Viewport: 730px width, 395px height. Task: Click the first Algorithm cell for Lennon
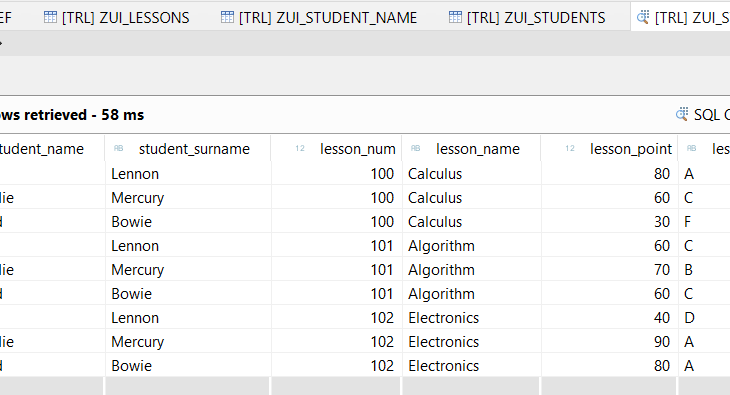(x=471, y=246)
